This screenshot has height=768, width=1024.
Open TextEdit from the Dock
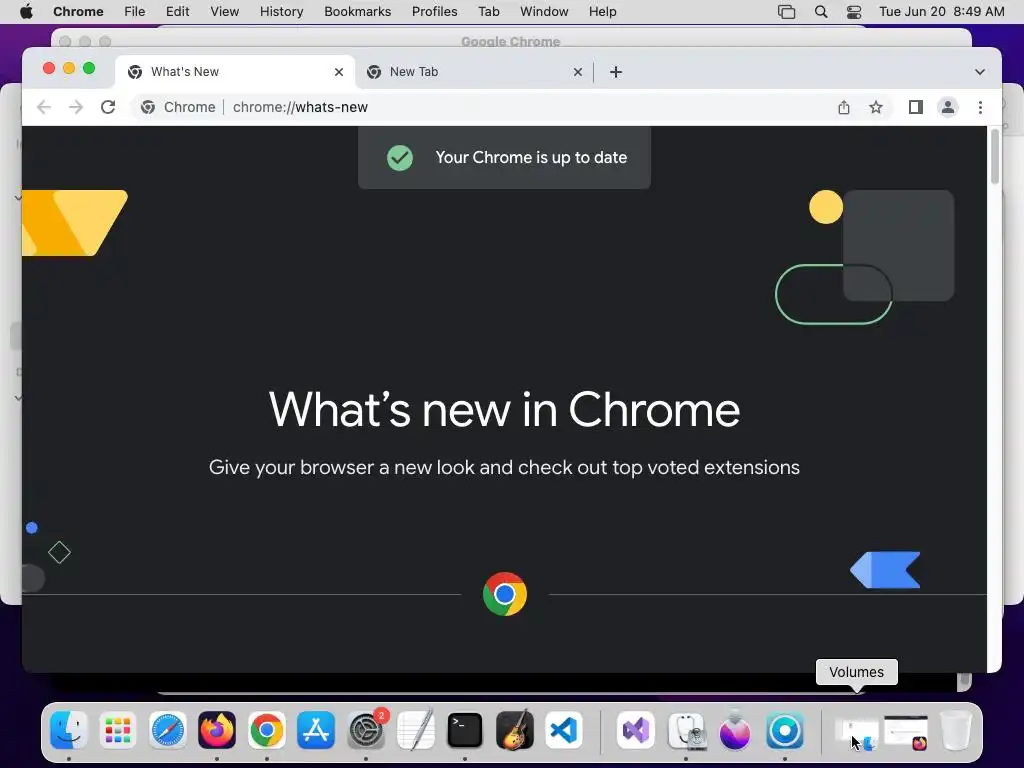click(x=415, y=730)
